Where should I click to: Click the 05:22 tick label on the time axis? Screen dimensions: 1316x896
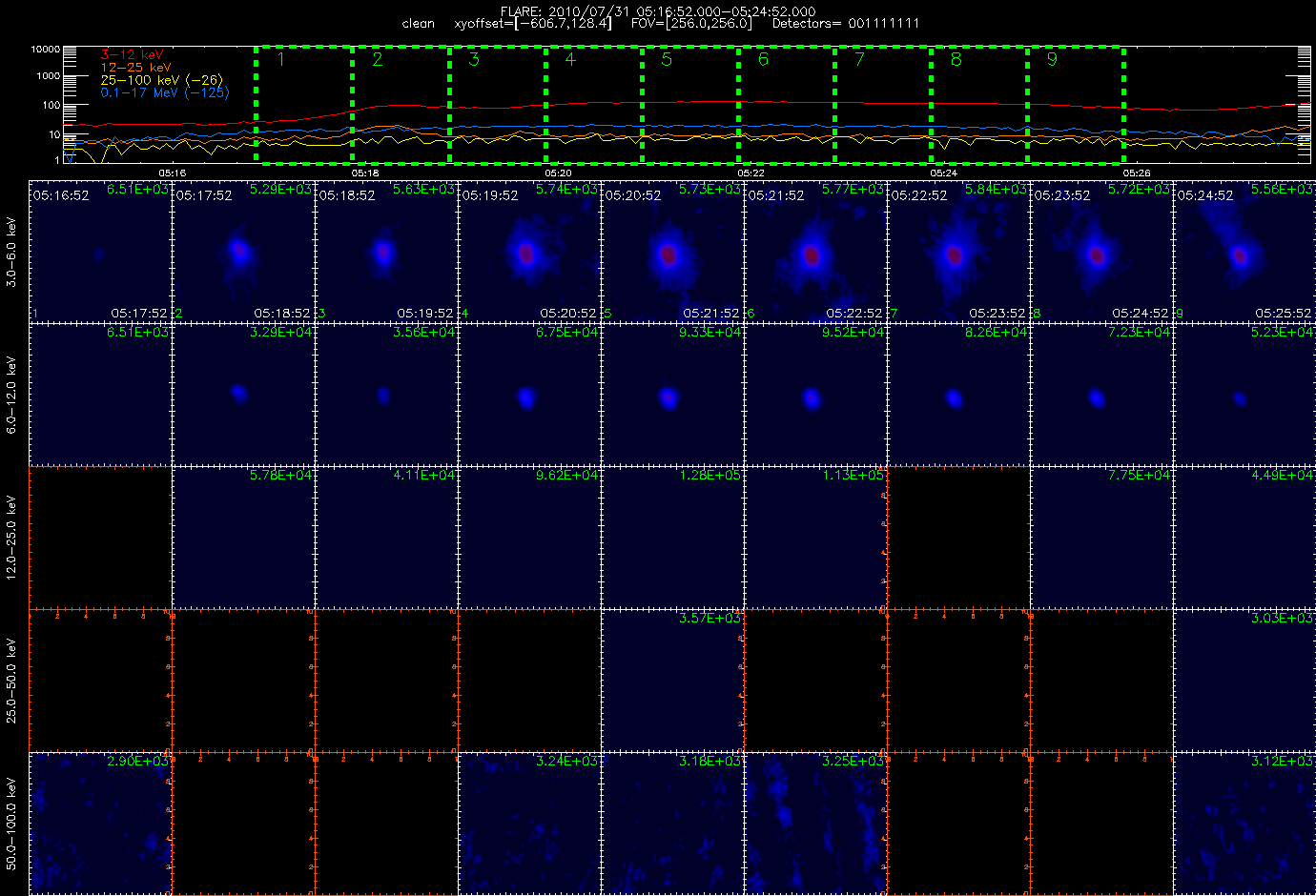point(751,173)
